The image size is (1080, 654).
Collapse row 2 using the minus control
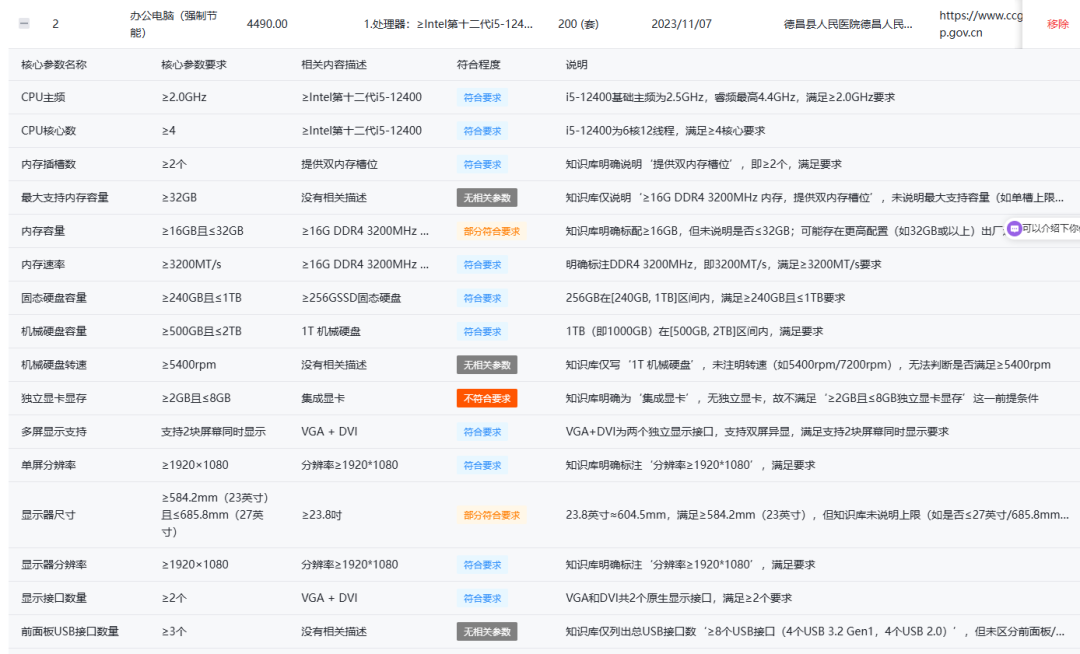(23, 24)
